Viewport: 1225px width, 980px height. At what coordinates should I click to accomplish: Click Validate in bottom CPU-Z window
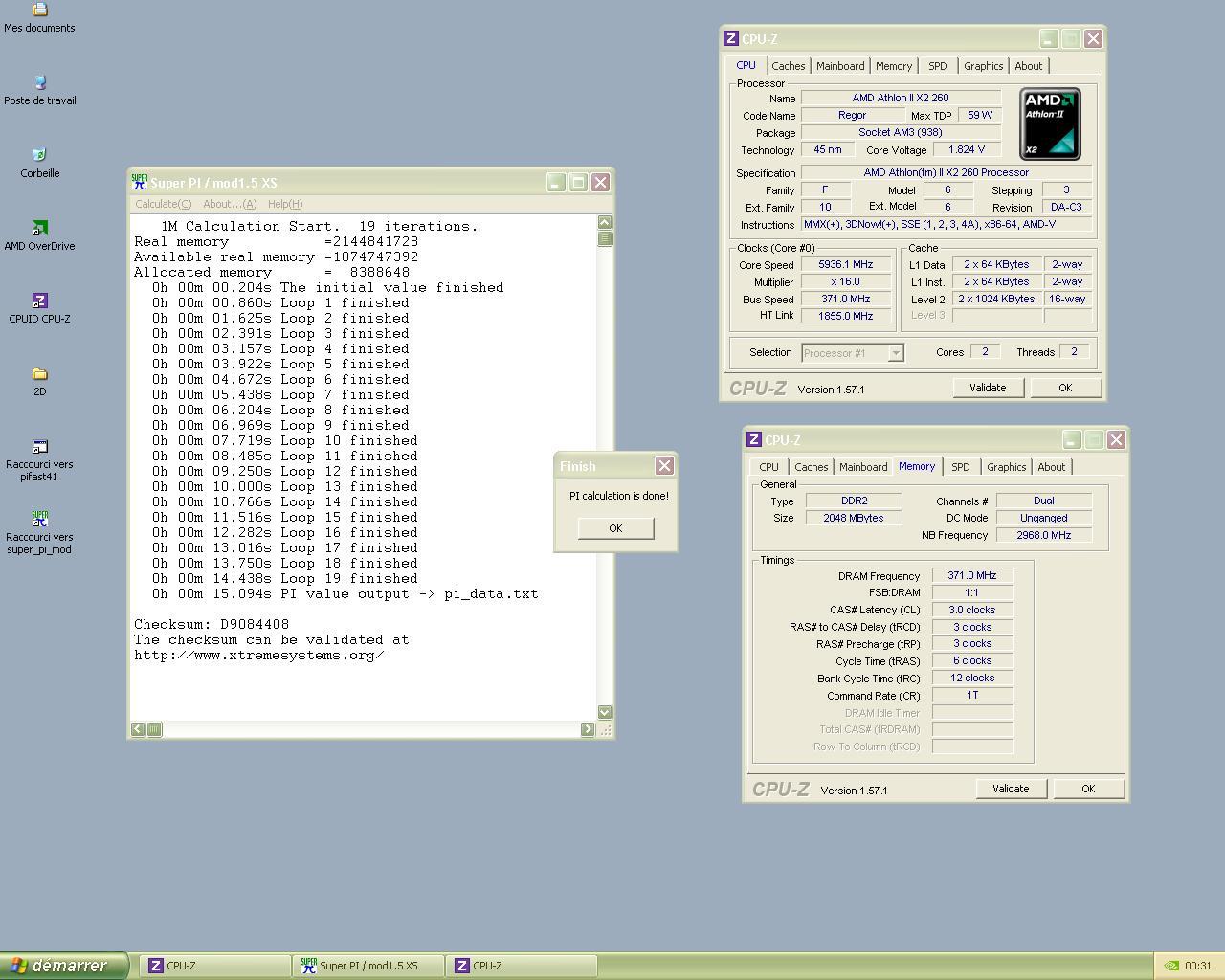1011,789
